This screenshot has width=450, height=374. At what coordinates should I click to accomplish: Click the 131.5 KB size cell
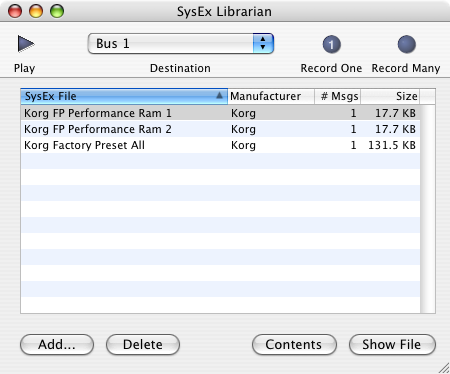pyautogui.click(x=392, y=145)
